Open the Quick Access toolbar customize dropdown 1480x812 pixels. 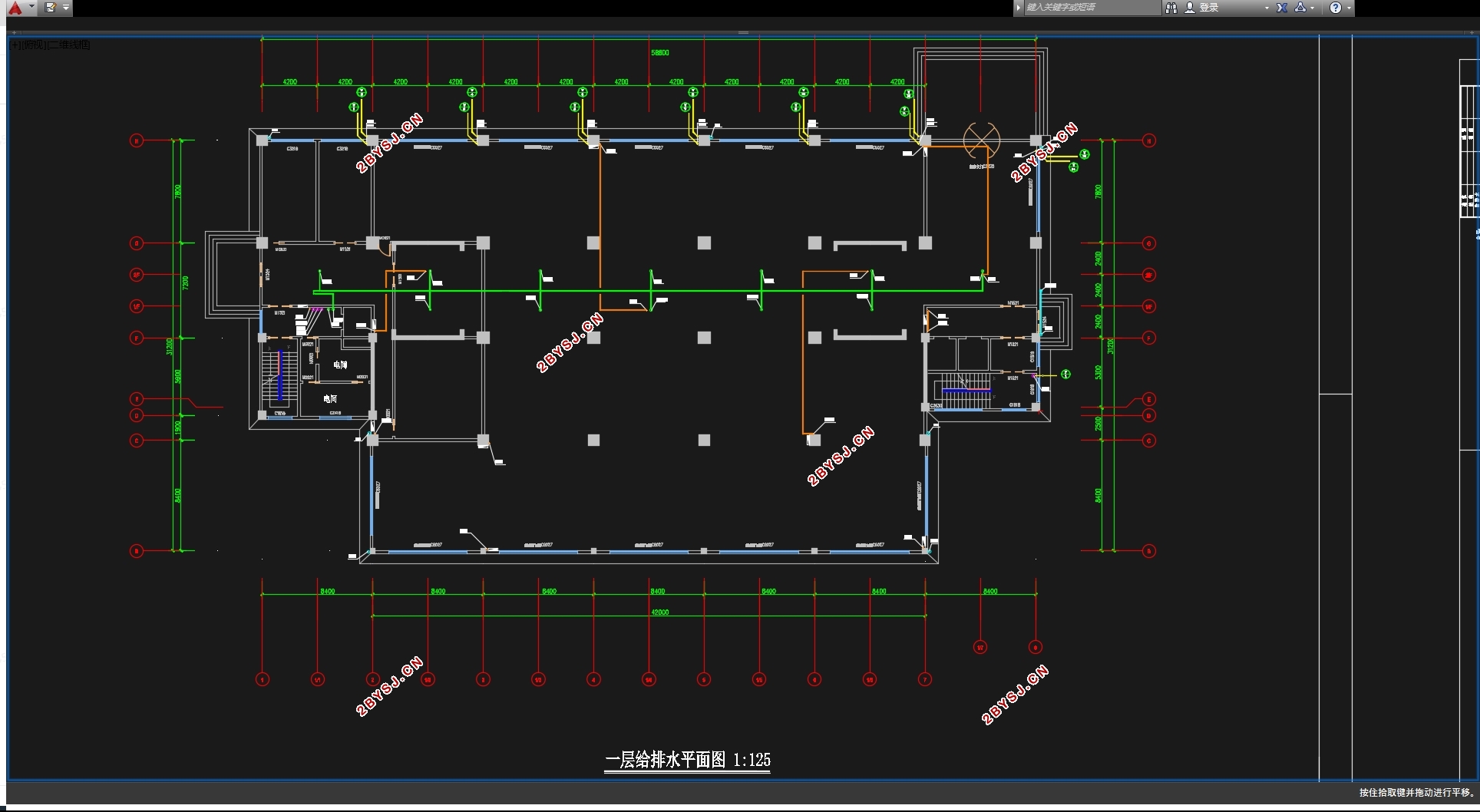click(x=66, y=8)
